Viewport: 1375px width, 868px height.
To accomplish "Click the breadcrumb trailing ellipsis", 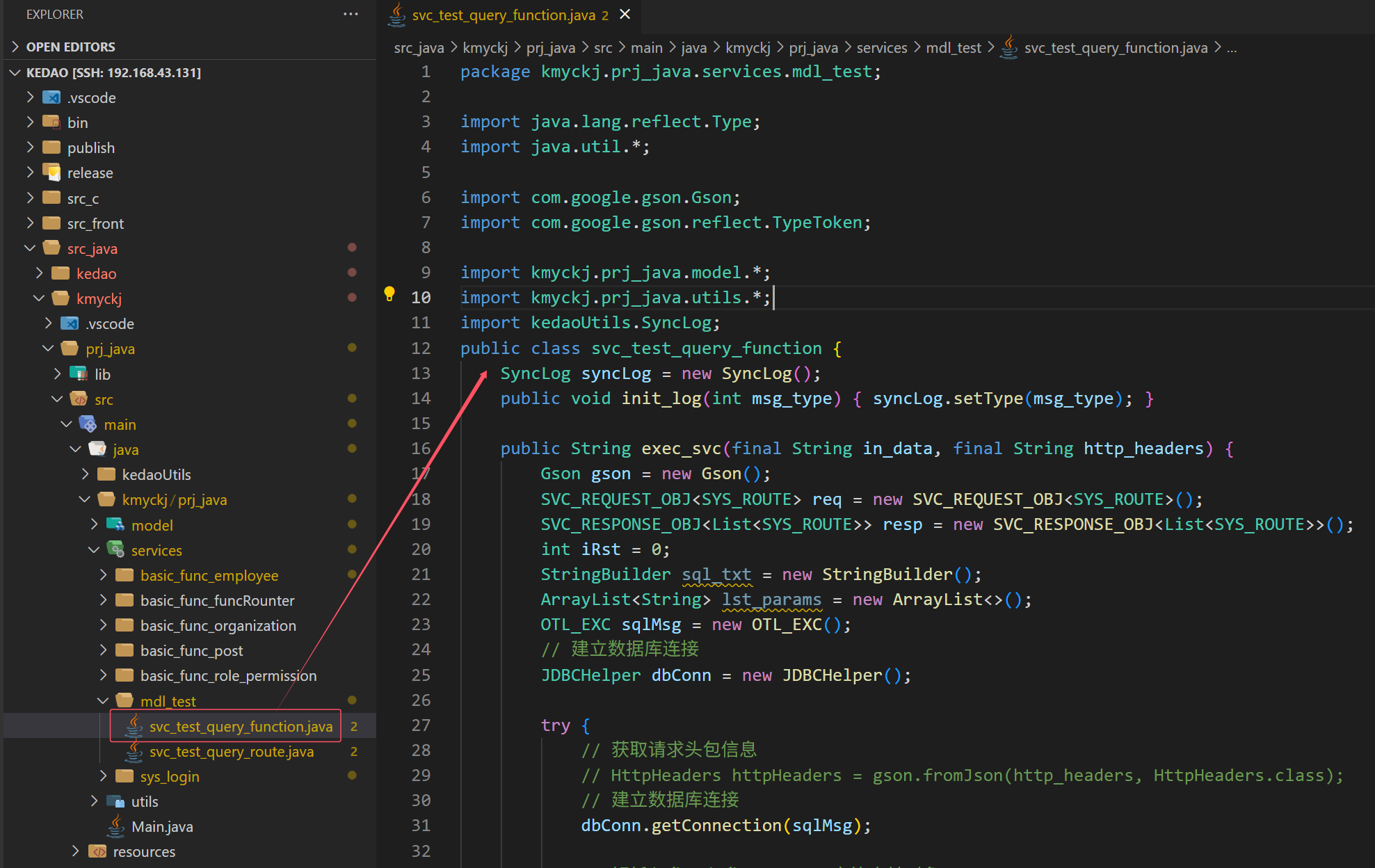I will (1232, 48).
